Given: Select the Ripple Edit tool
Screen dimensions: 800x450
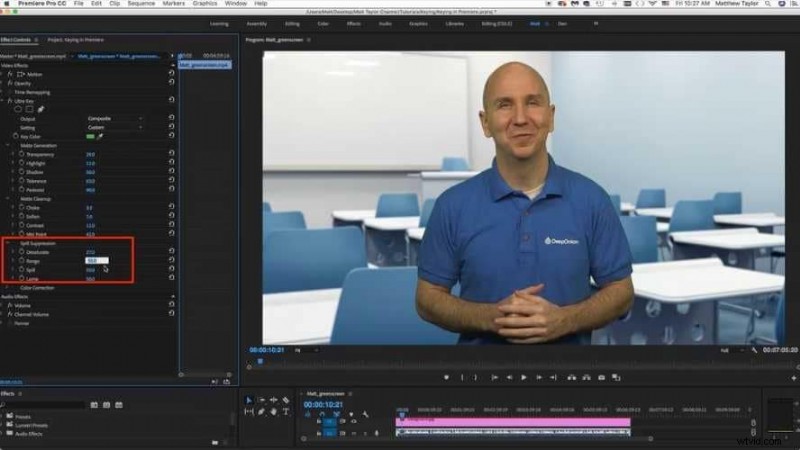Looking at the screenshot, I should 273,401.
